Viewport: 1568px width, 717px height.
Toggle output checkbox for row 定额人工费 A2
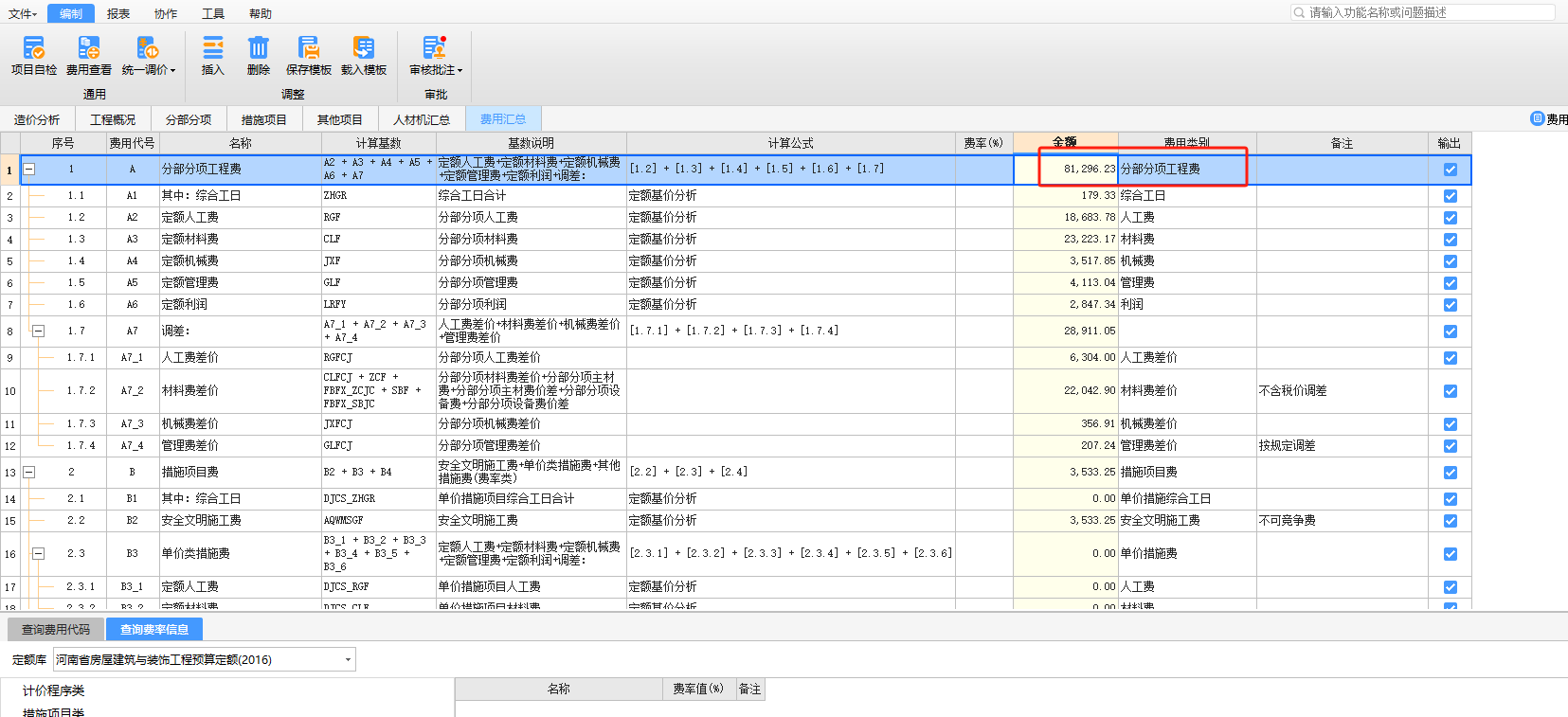pos(1450,218)
